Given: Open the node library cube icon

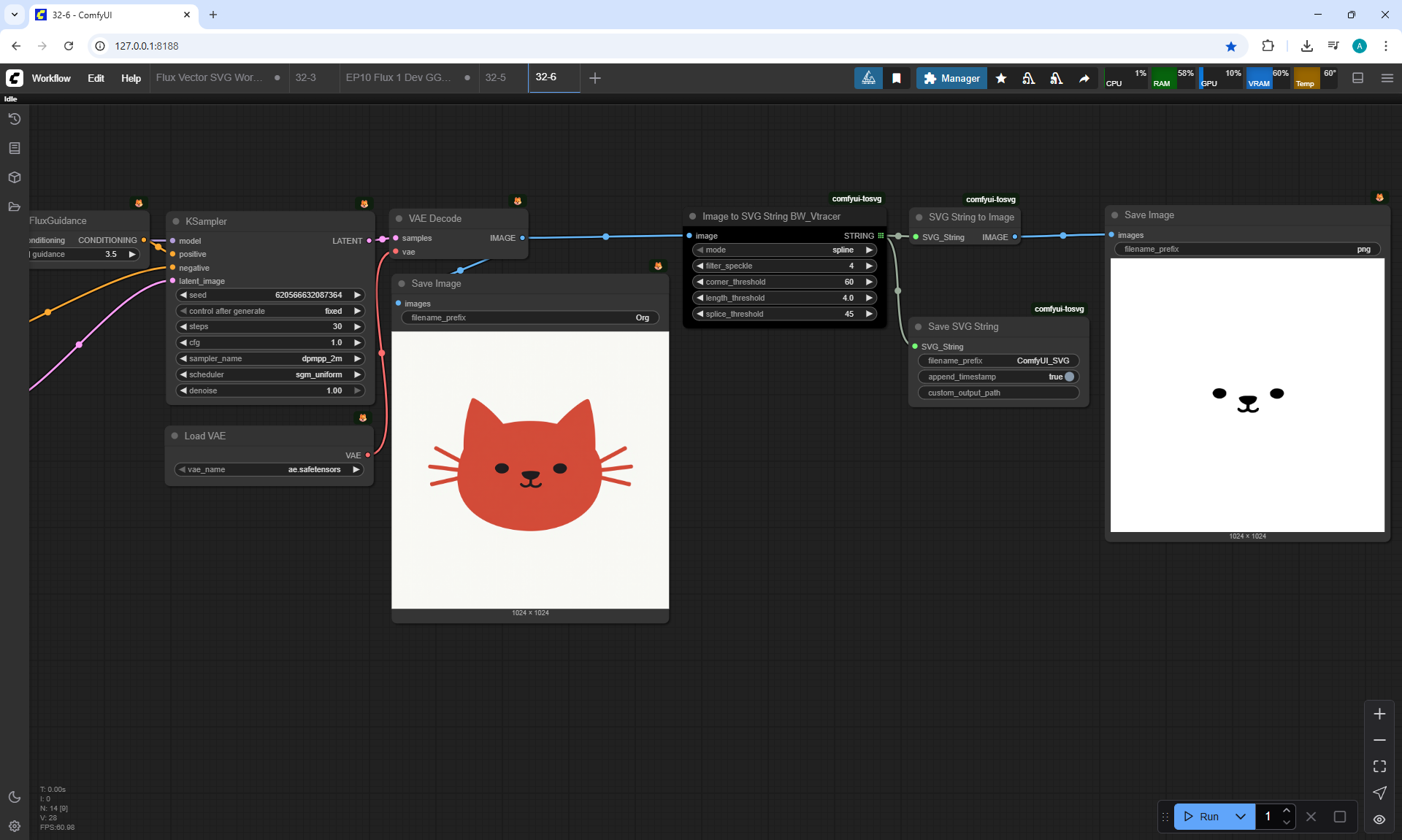Looking at the screenshot, I should point(14,177).
